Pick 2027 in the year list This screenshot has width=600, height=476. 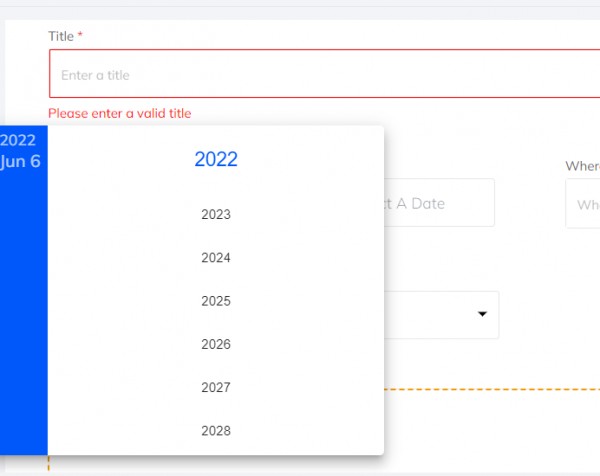point(216,387)
